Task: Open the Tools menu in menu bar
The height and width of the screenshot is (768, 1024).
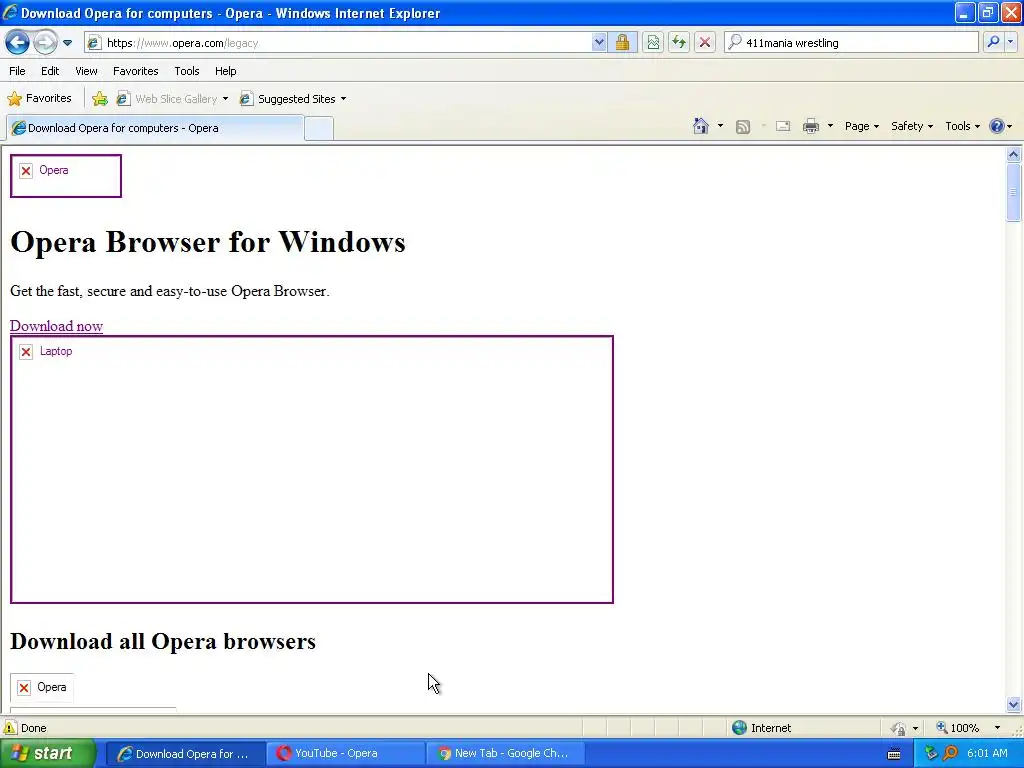Action: 187,71
